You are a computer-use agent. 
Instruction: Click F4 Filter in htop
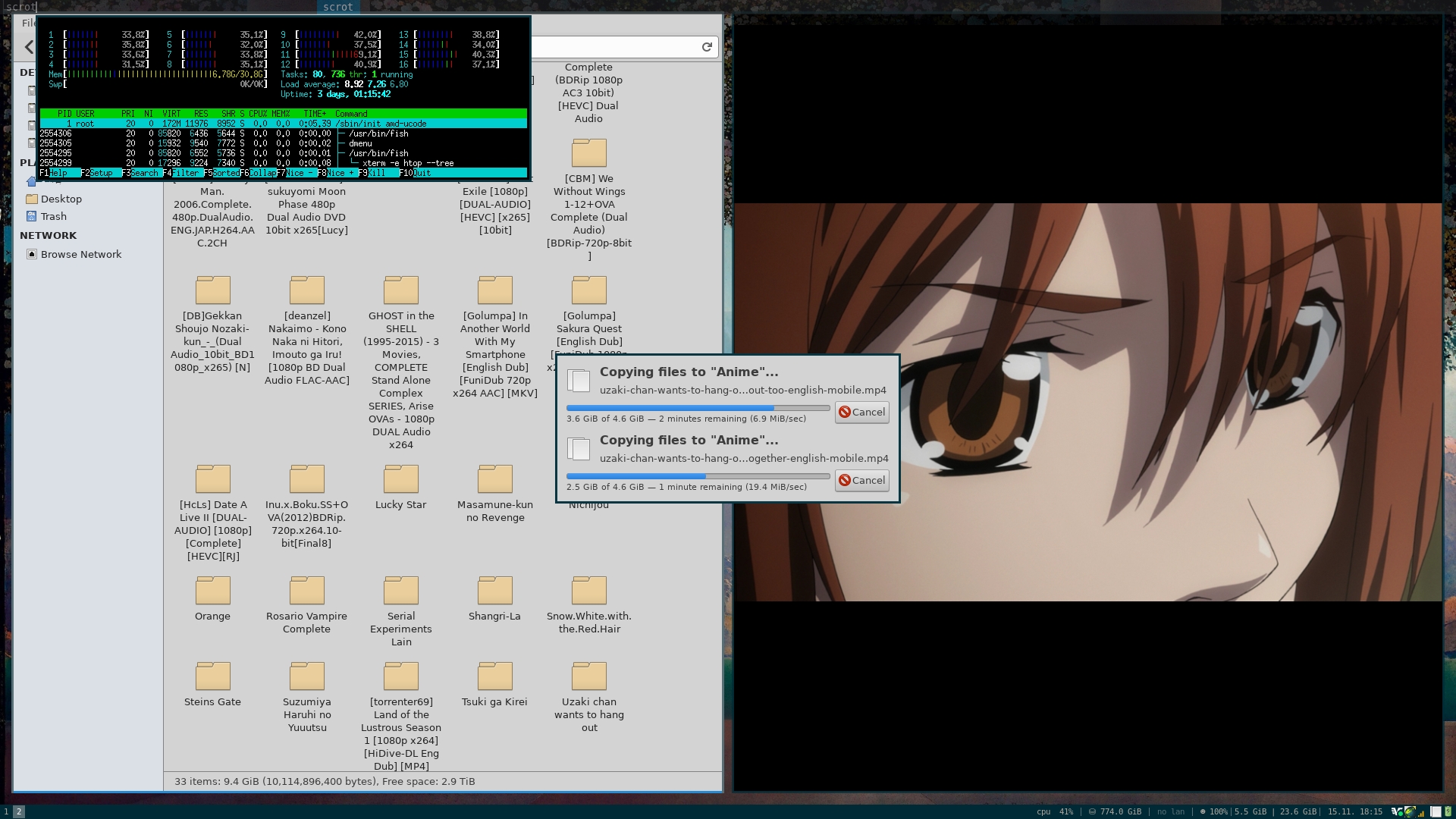click(183, 173)
